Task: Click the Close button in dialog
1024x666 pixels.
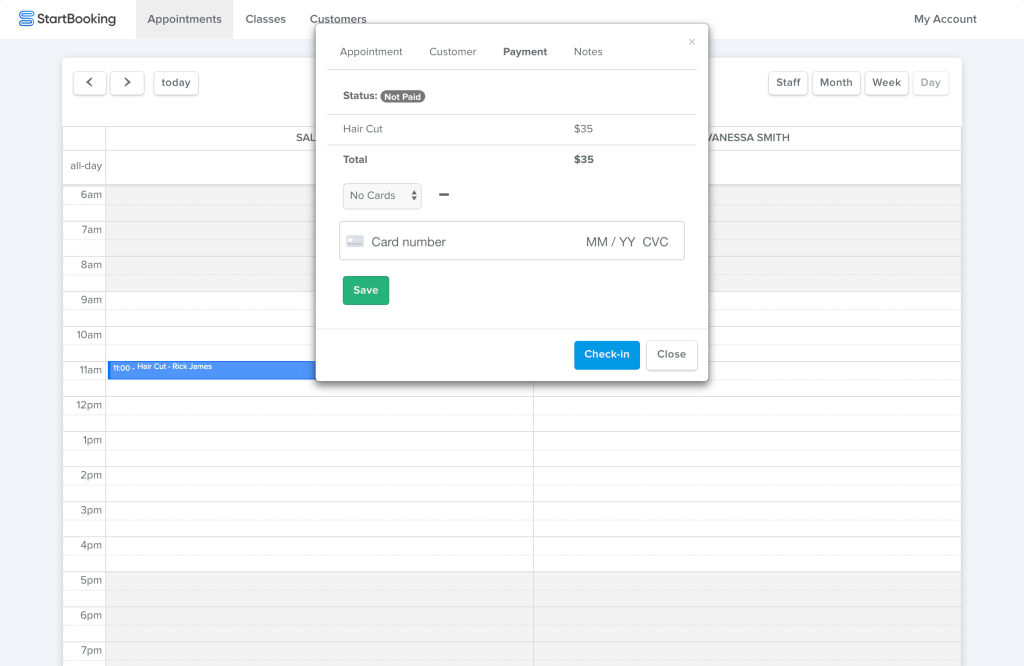Action: tap(671, 355)
